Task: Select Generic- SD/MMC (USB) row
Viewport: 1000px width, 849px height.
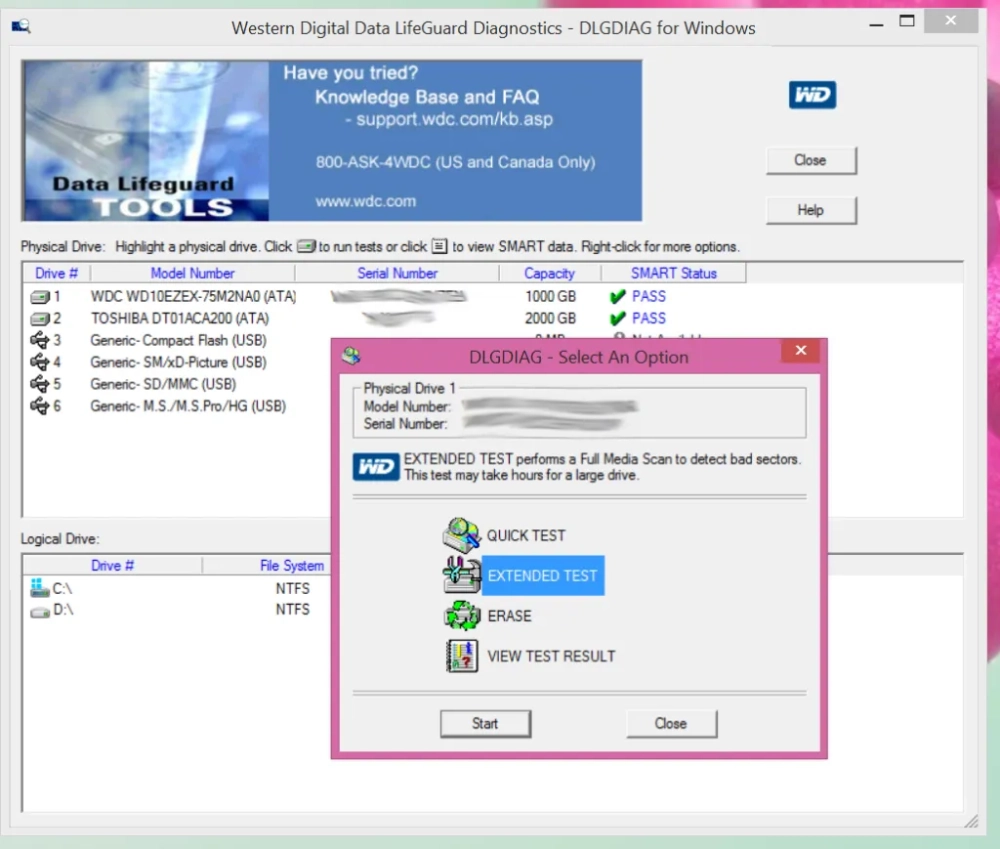Action: pos(163,384)
